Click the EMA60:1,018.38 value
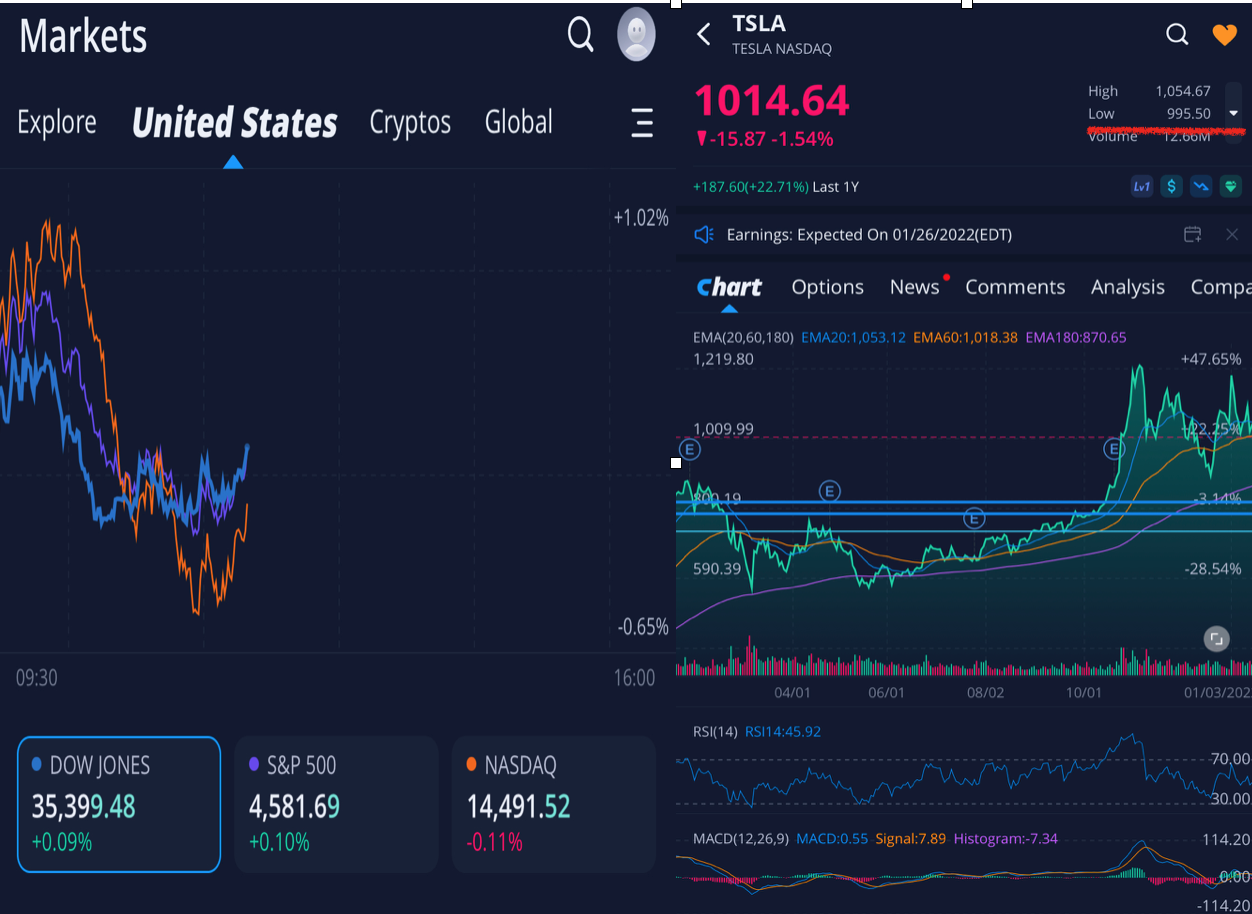 pos(965,338)
